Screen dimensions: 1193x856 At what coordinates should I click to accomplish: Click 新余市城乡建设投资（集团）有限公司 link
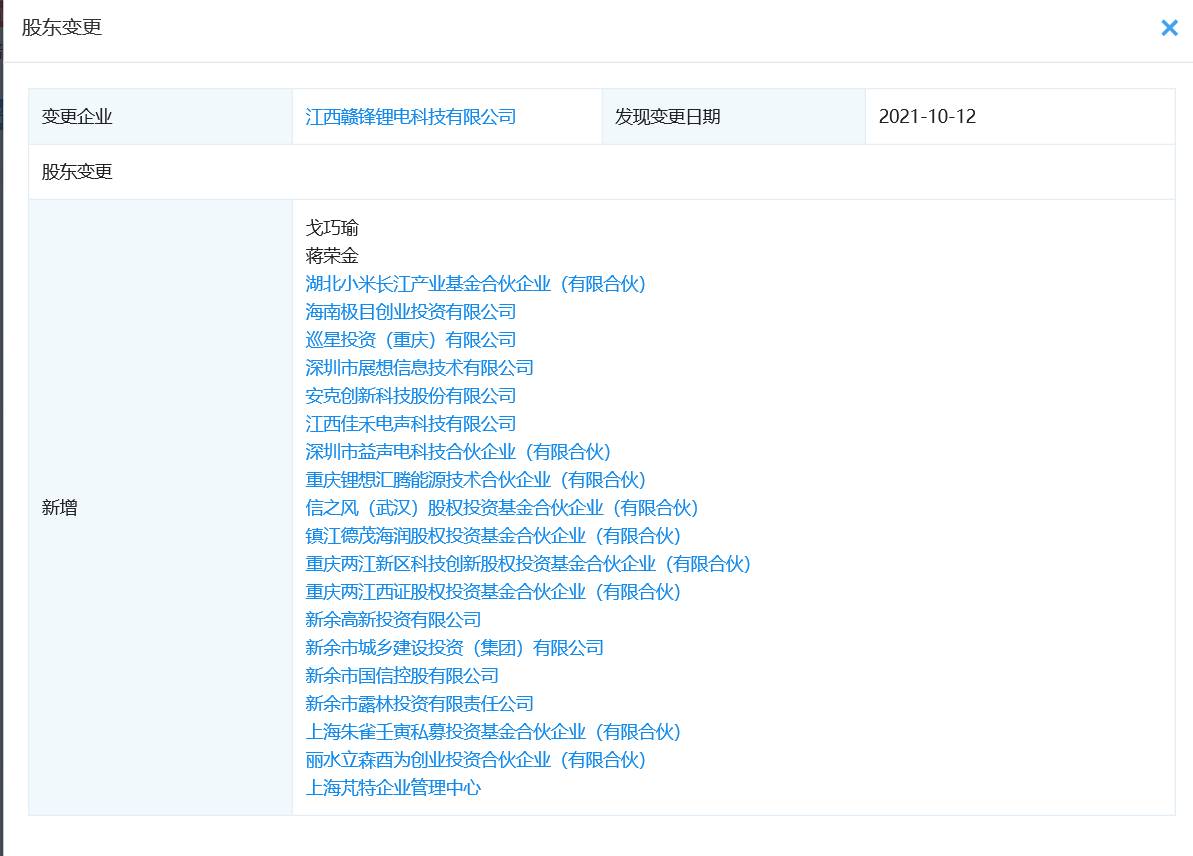click(x=454, y=648)
